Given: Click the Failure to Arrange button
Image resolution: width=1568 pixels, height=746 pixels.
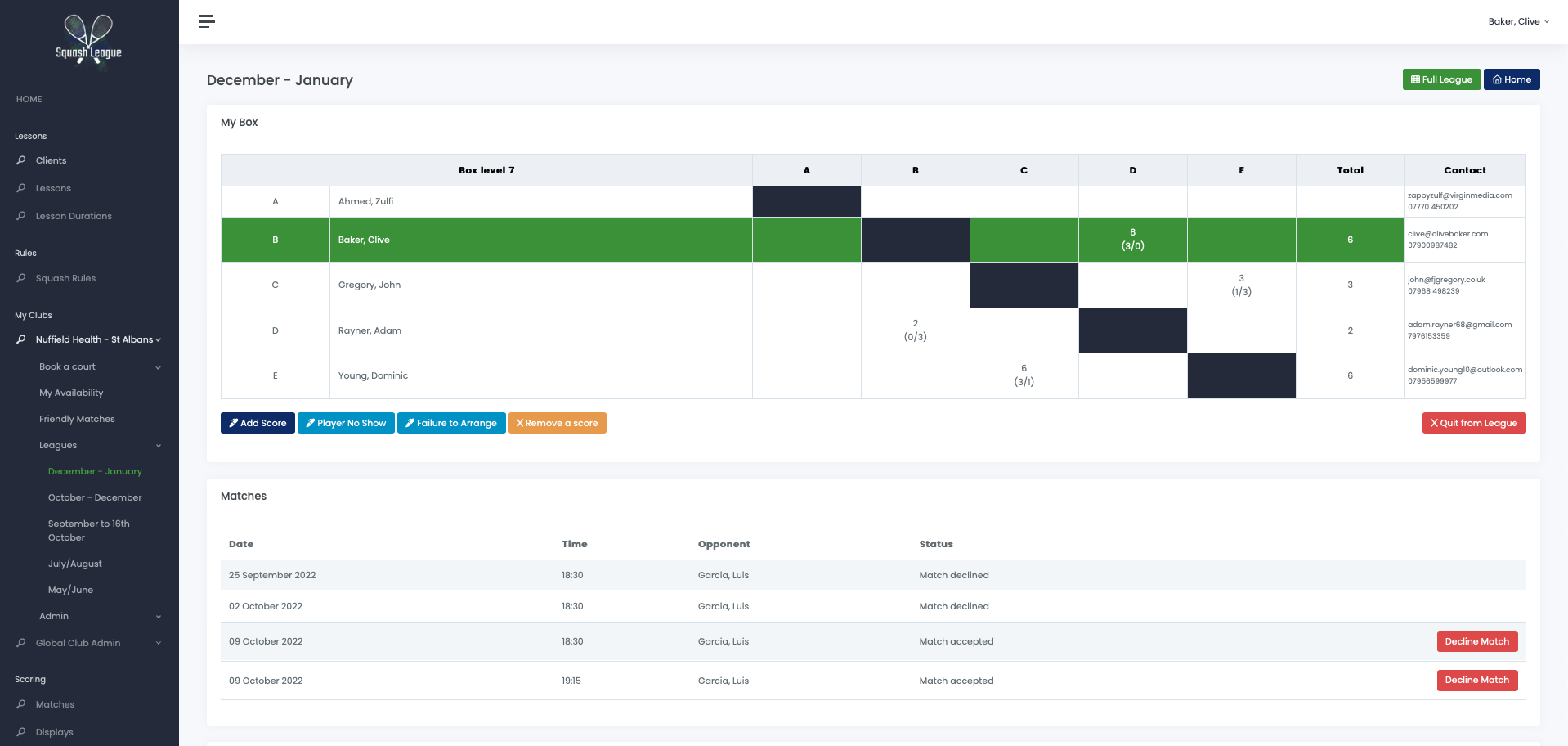Looking at the screenshot, I should coord(451,423).
